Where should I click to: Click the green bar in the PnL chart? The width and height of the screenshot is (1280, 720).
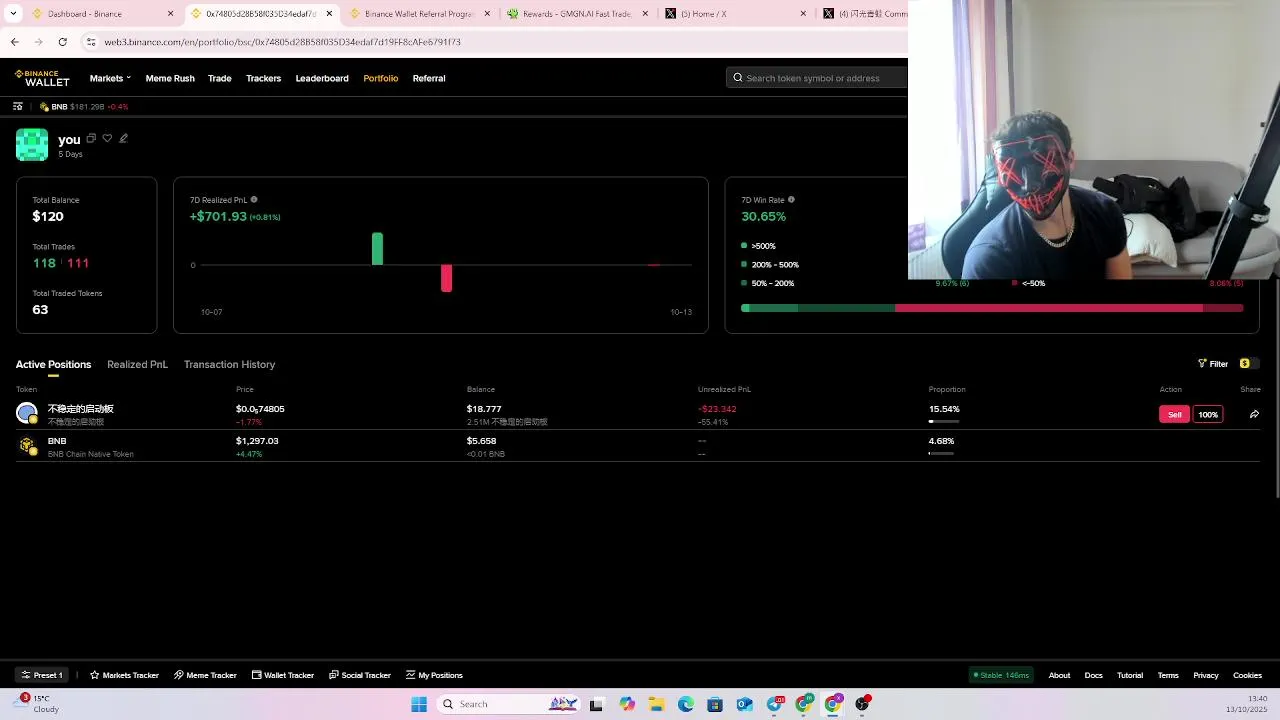[x=377, y=249]
